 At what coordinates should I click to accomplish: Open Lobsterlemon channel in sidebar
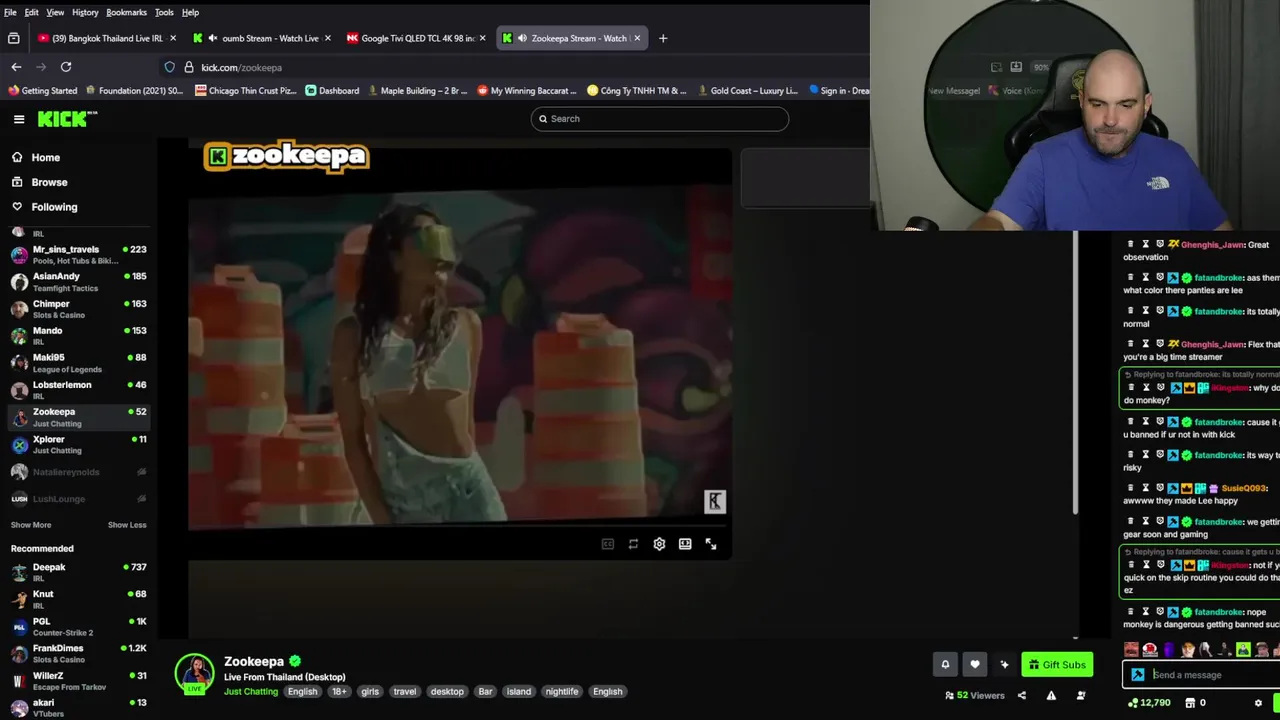tap(78, 390)
